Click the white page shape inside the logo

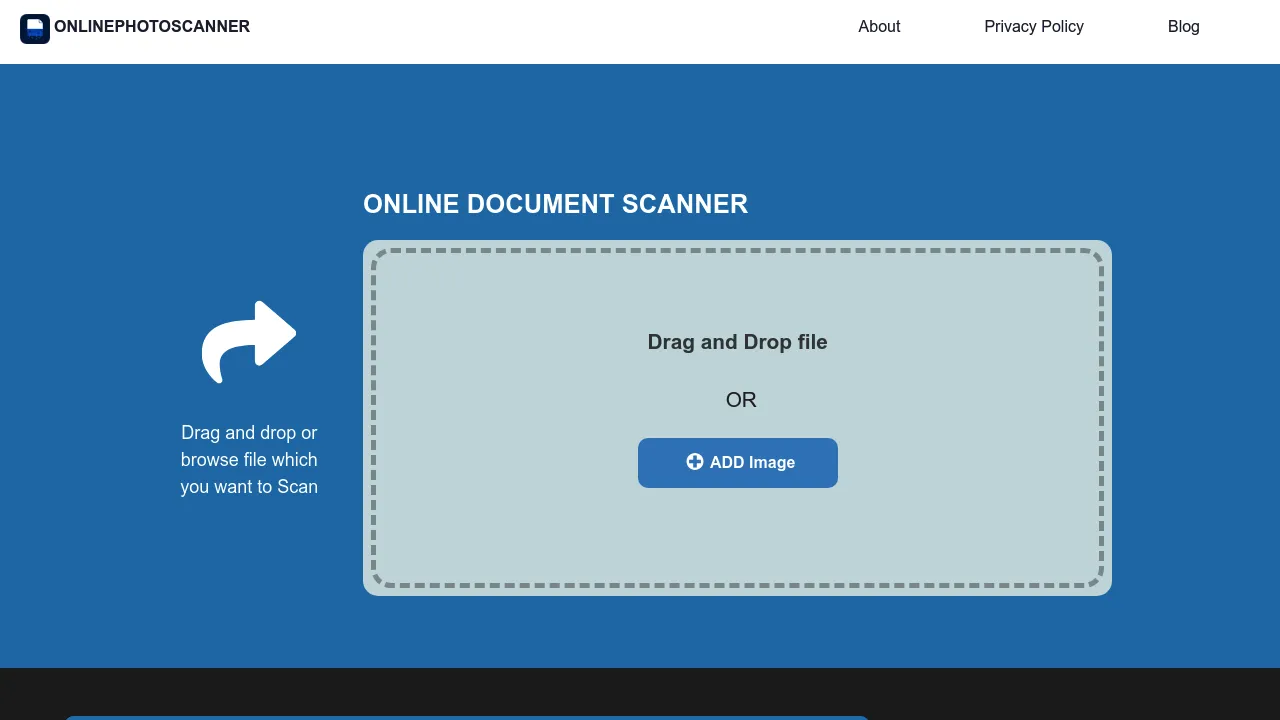35,25
